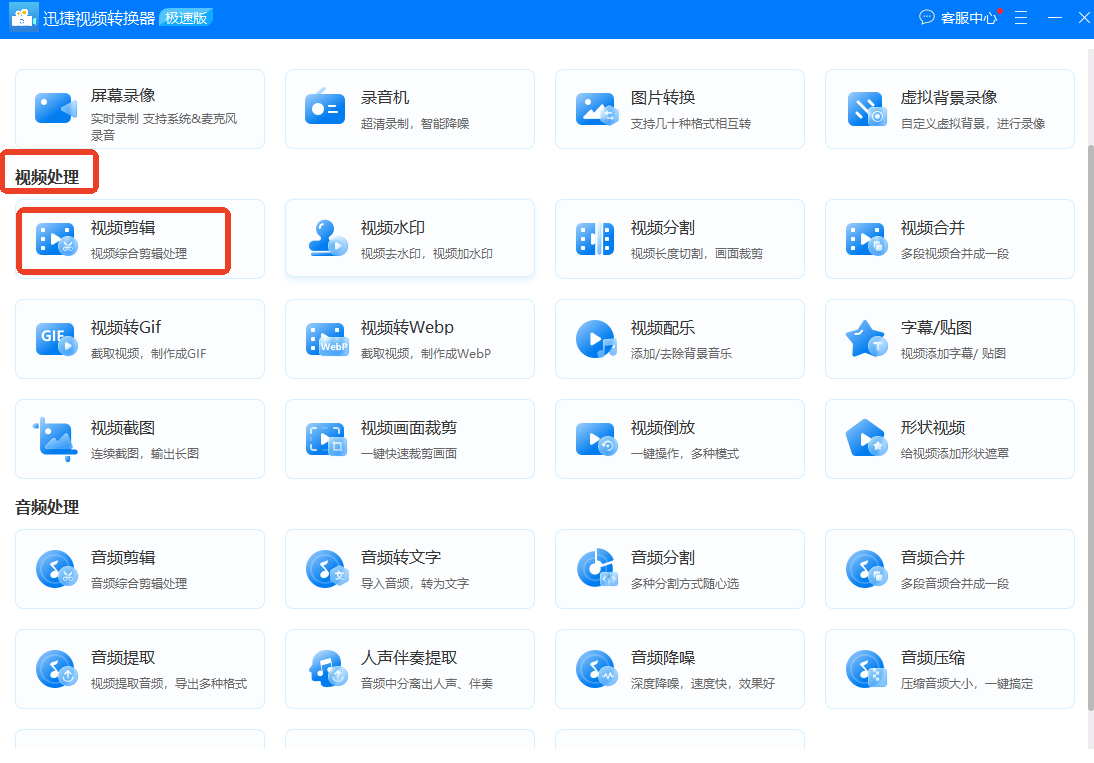Click the 视频处理 section heading
The height and width of the screenshot is (763, 1094).
47,177
